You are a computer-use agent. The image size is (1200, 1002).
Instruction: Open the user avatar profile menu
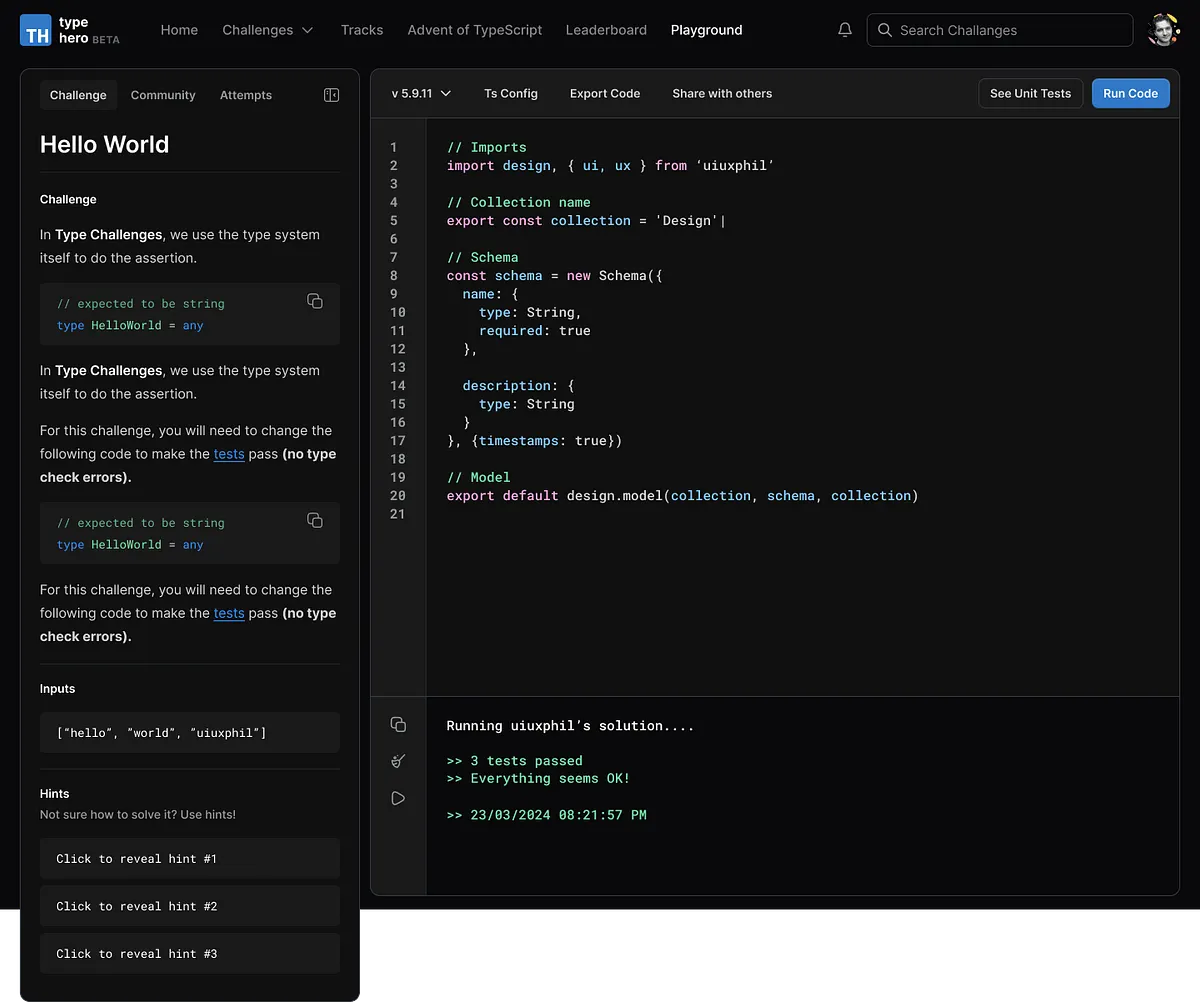click(1163, 30)
